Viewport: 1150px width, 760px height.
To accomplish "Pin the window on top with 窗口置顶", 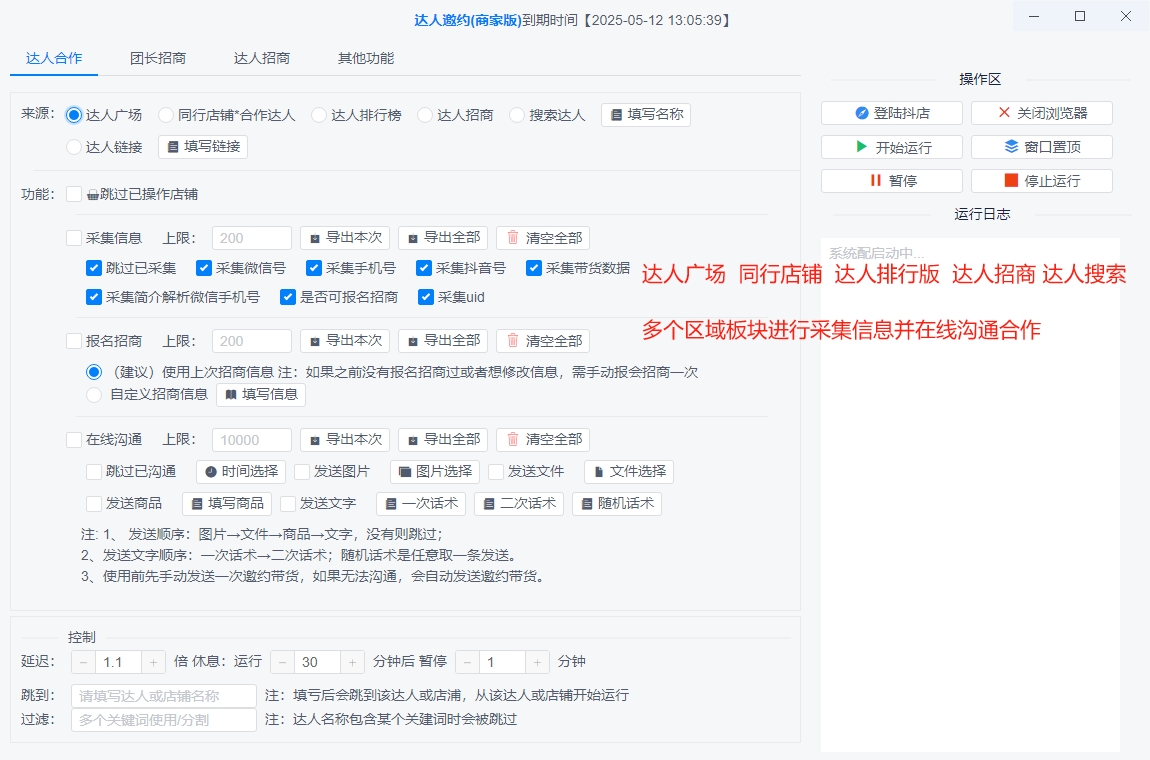I will (x=1041, y=146).
